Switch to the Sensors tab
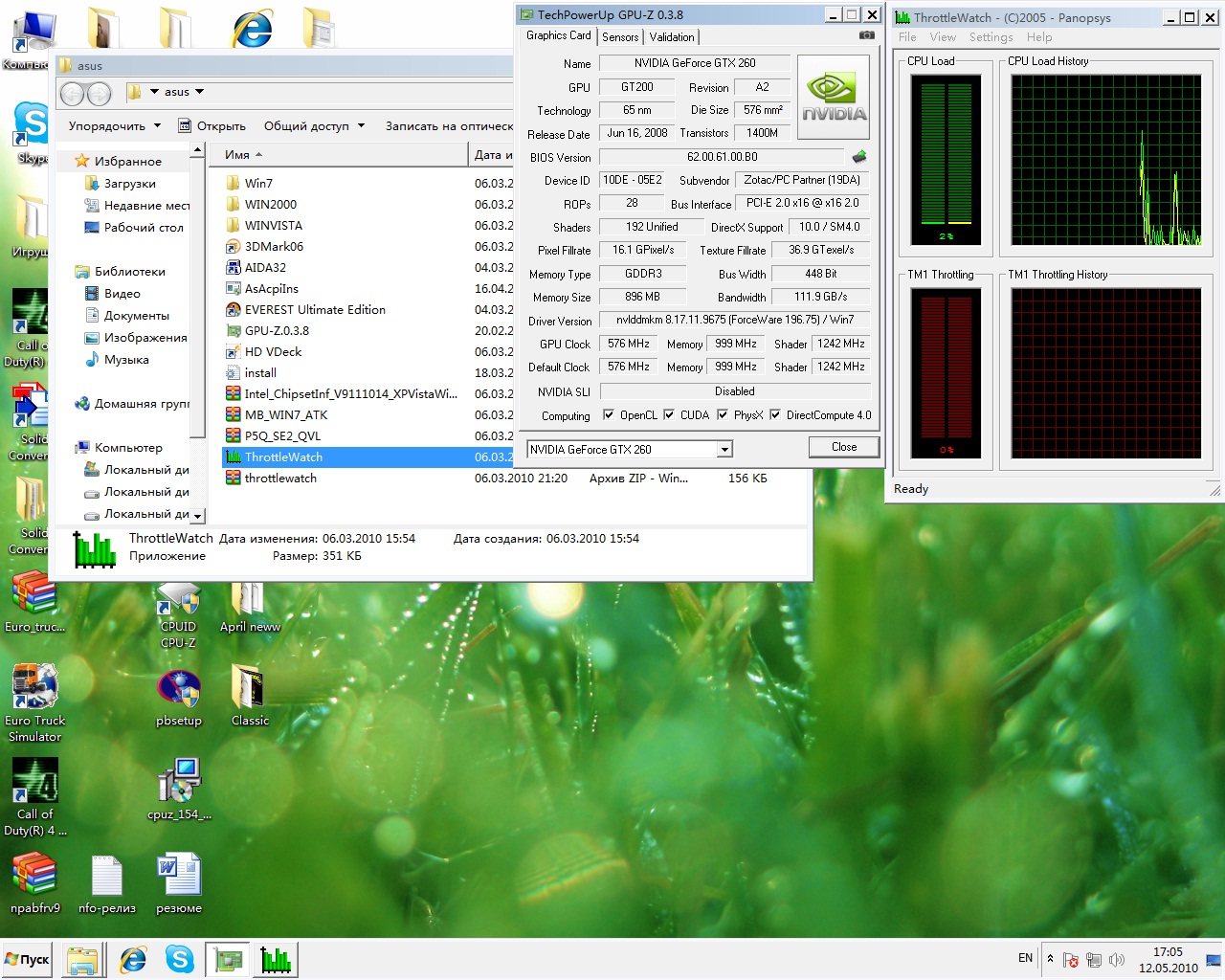1225x980 pixels. (x=620, y=37)
